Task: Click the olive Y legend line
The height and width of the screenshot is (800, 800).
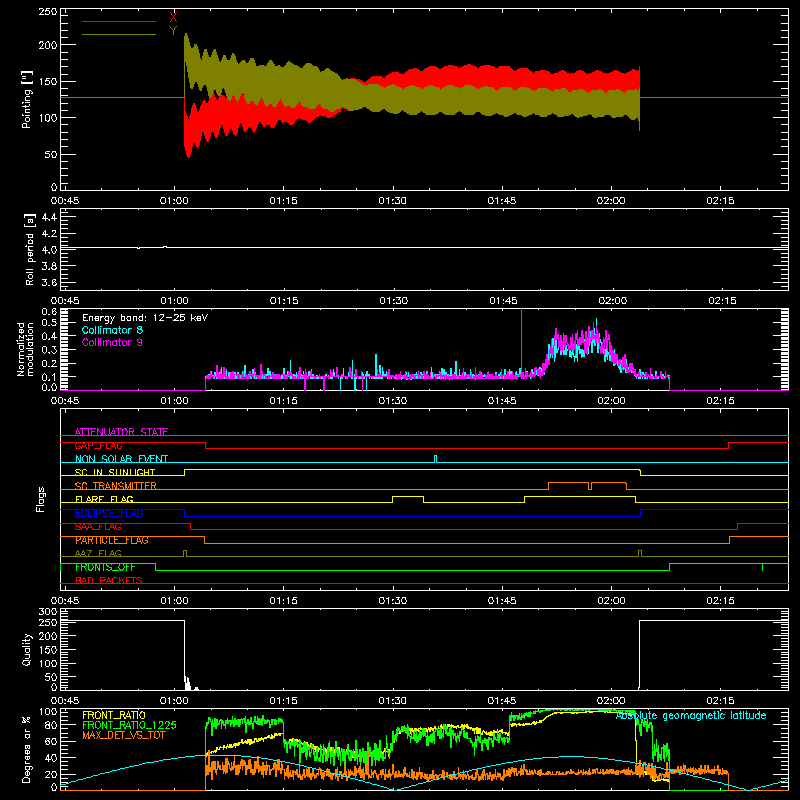Action: click(119, 34)
